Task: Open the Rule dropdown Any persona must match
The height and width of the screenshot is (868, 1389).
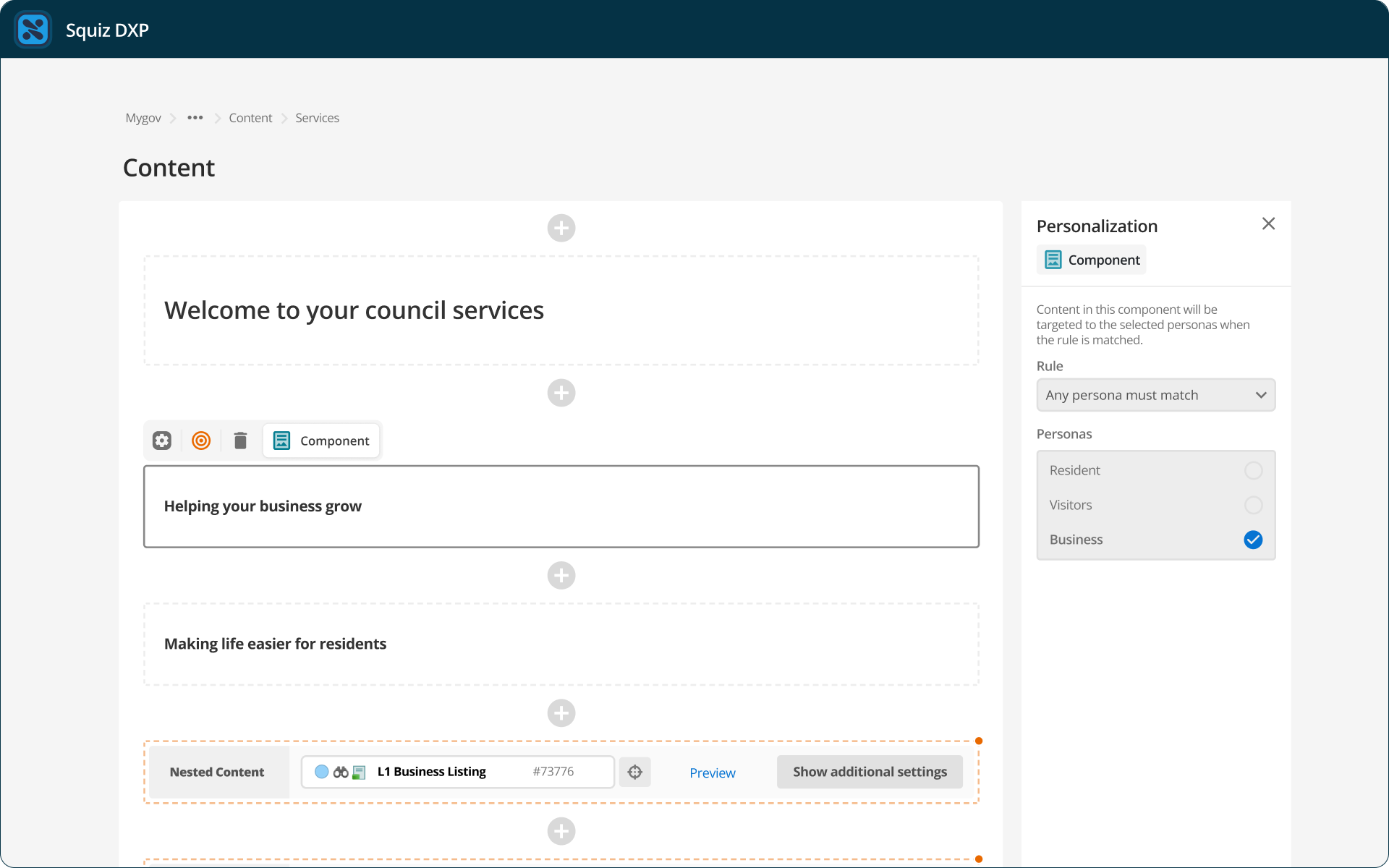Action: [x=1155, y=396]
